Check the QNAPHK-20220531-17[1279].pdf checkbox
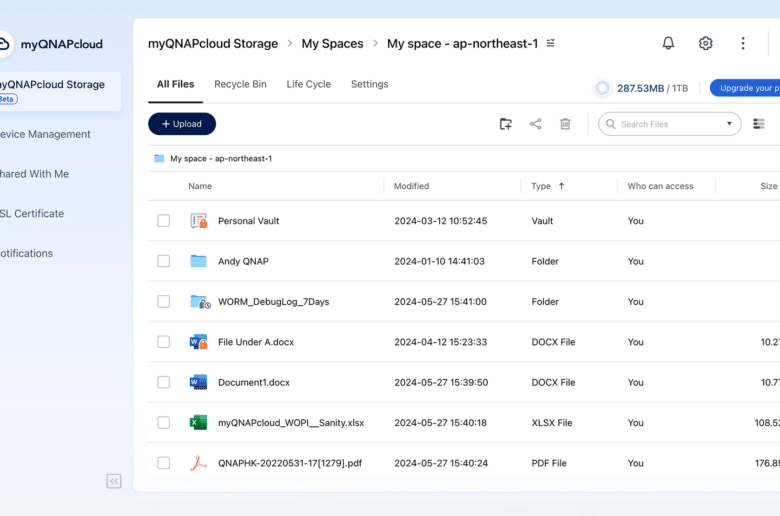The width and height of the screenshot is (780, 516). 164,463
